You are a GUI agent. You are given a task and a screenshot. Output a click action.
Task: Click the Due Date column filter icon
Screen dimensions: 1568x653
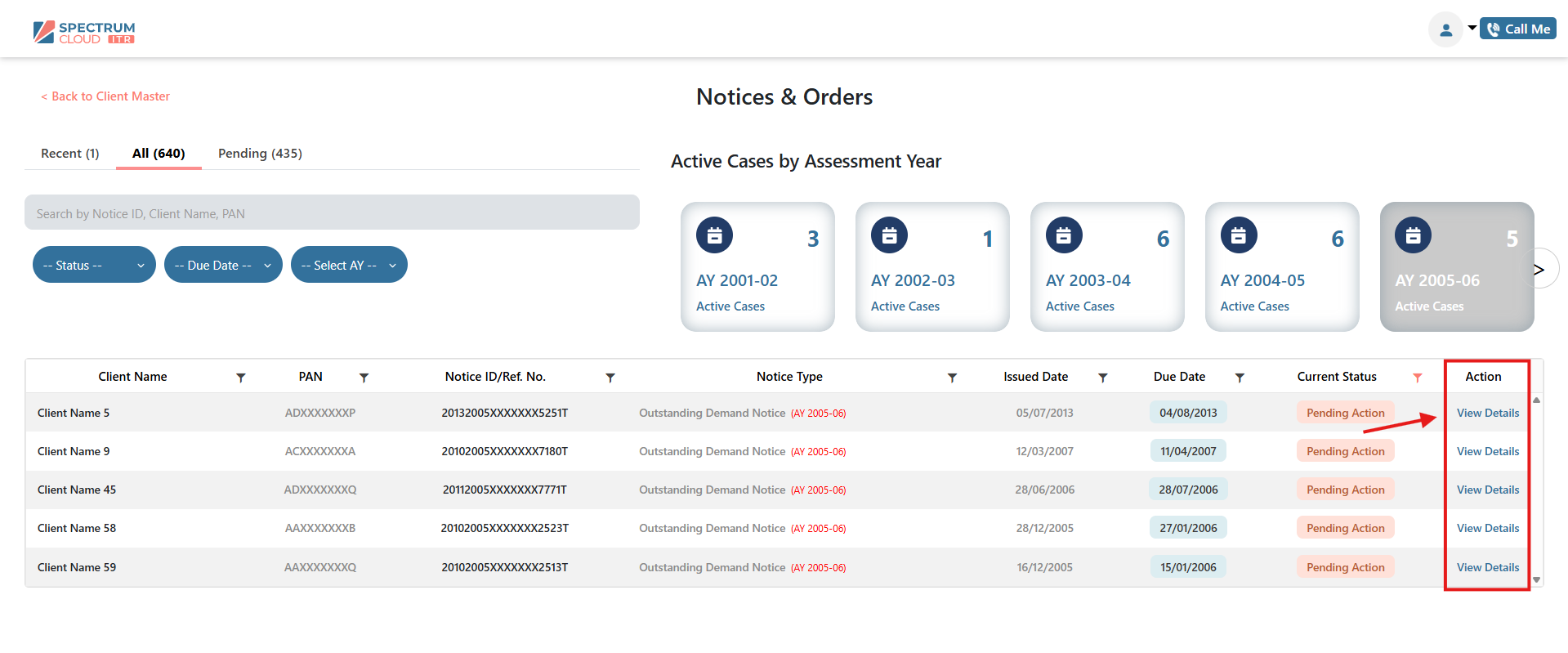point(1240,378)
